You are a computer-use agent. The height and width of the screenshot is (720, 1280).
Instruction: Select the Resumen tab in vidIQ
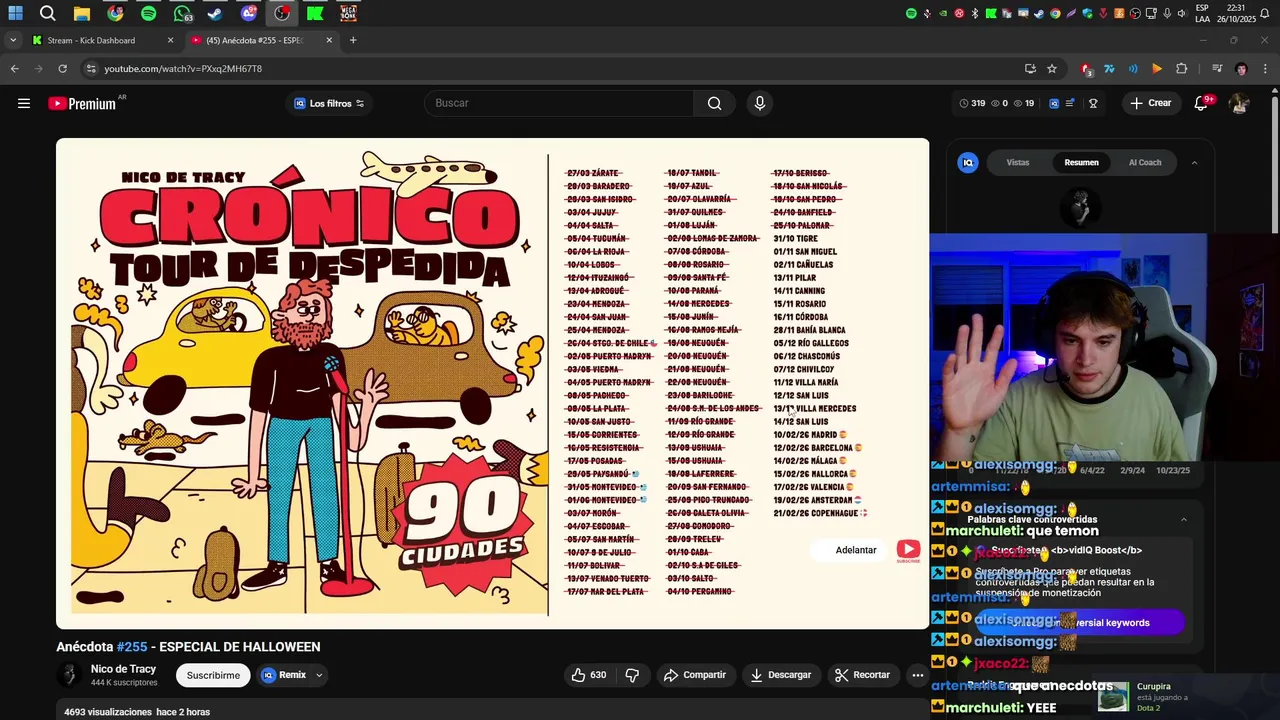1081,162
